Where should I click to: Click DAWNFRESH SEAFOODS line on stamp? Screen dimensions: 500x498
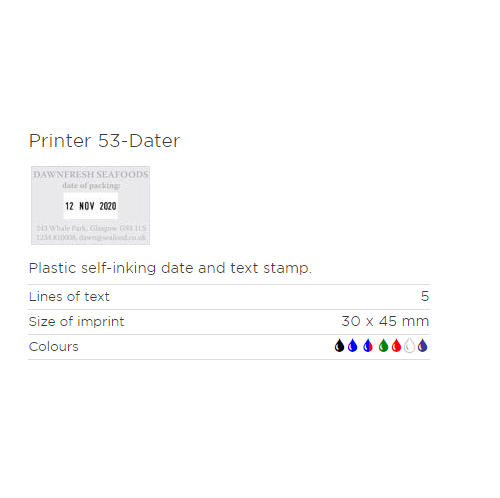(91, 175)
